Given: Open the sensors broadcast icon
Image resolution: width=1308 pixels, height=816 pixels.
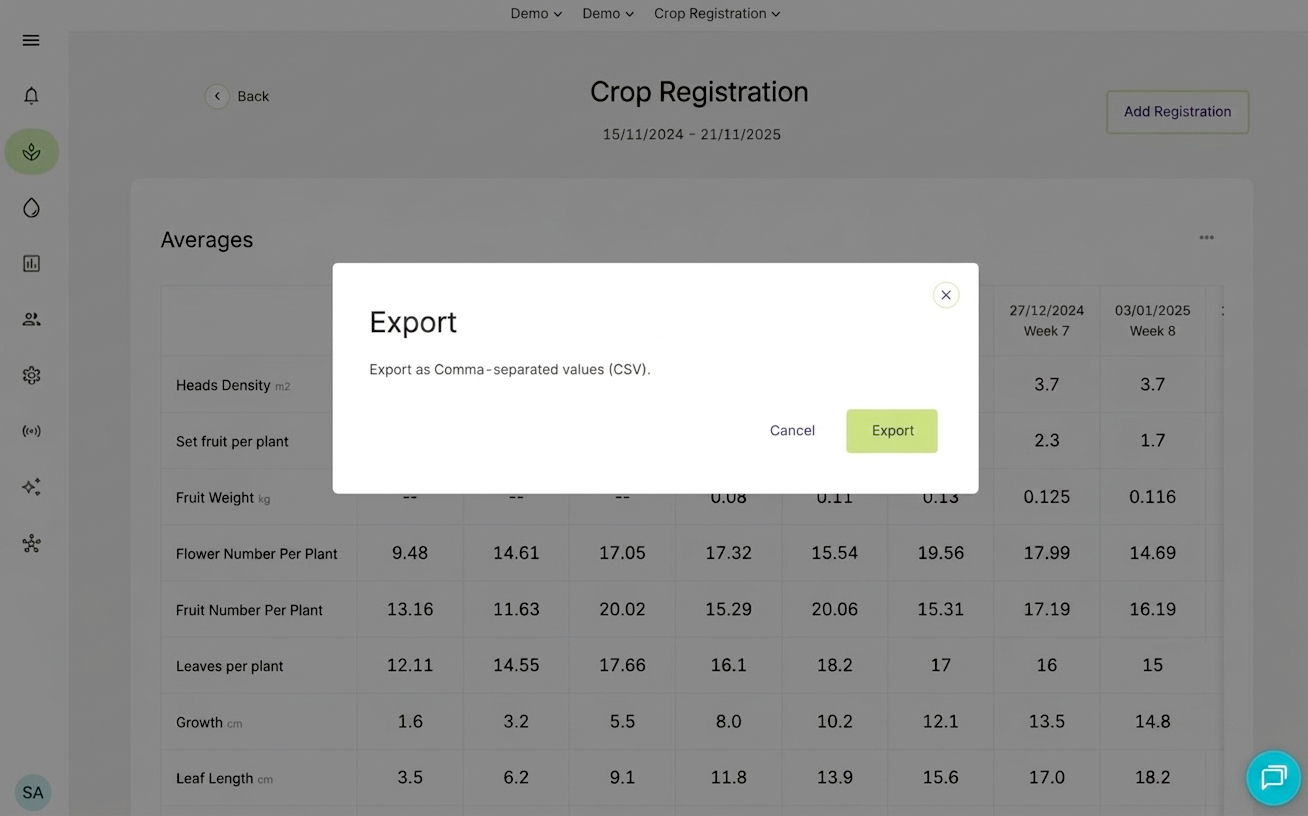Looking at the screenshot, I should 31,432.
